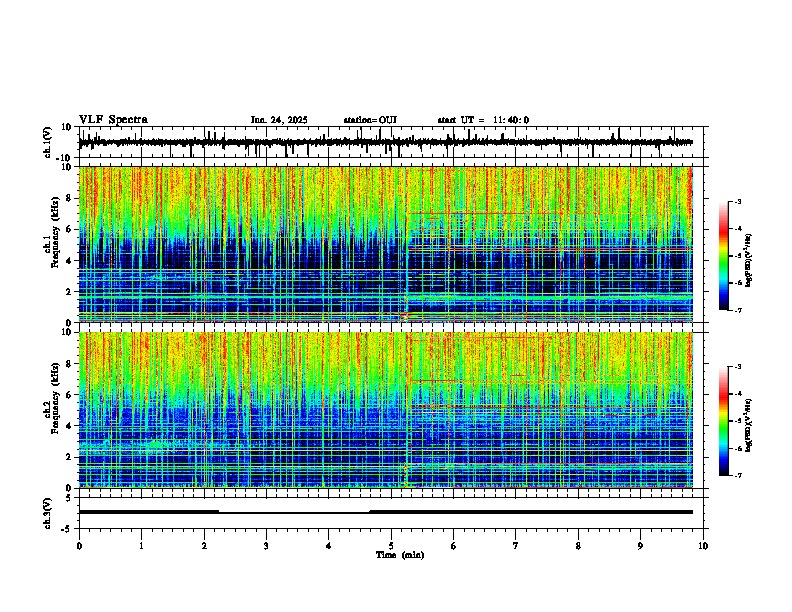The image size is (792, 612).
Task: Click the log(PSD) label of upper colorbar
Action: [749, 261]
